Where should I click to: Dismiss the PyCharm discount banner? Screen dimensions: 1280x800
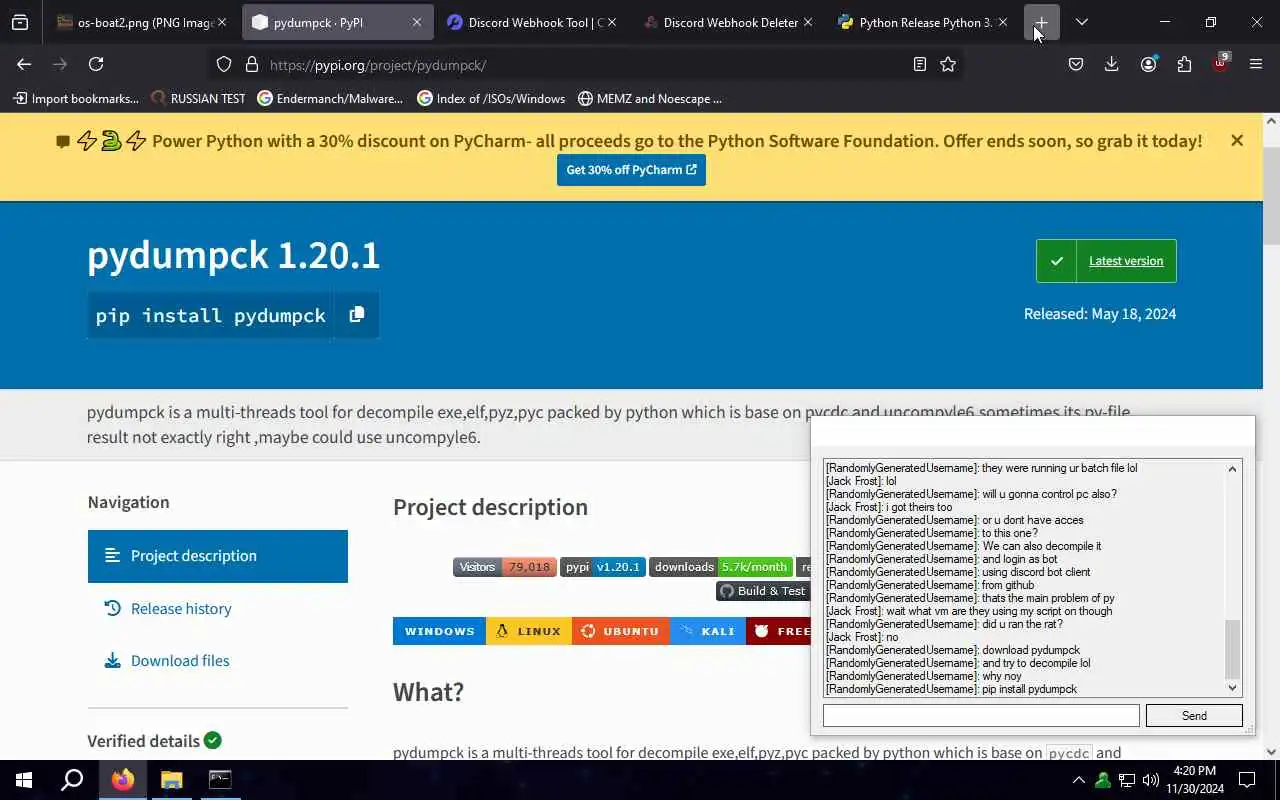[x=1237, y=141]
